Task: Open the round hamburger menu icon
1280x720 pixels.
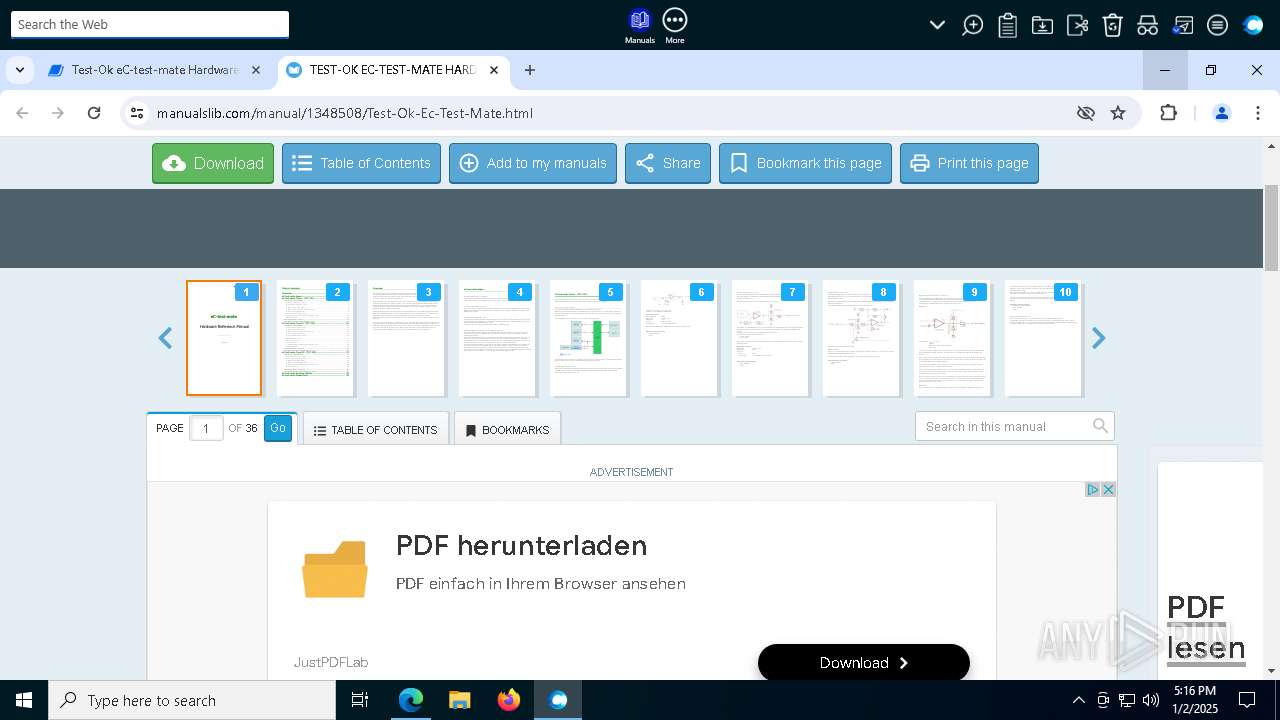Action: 1217,25
